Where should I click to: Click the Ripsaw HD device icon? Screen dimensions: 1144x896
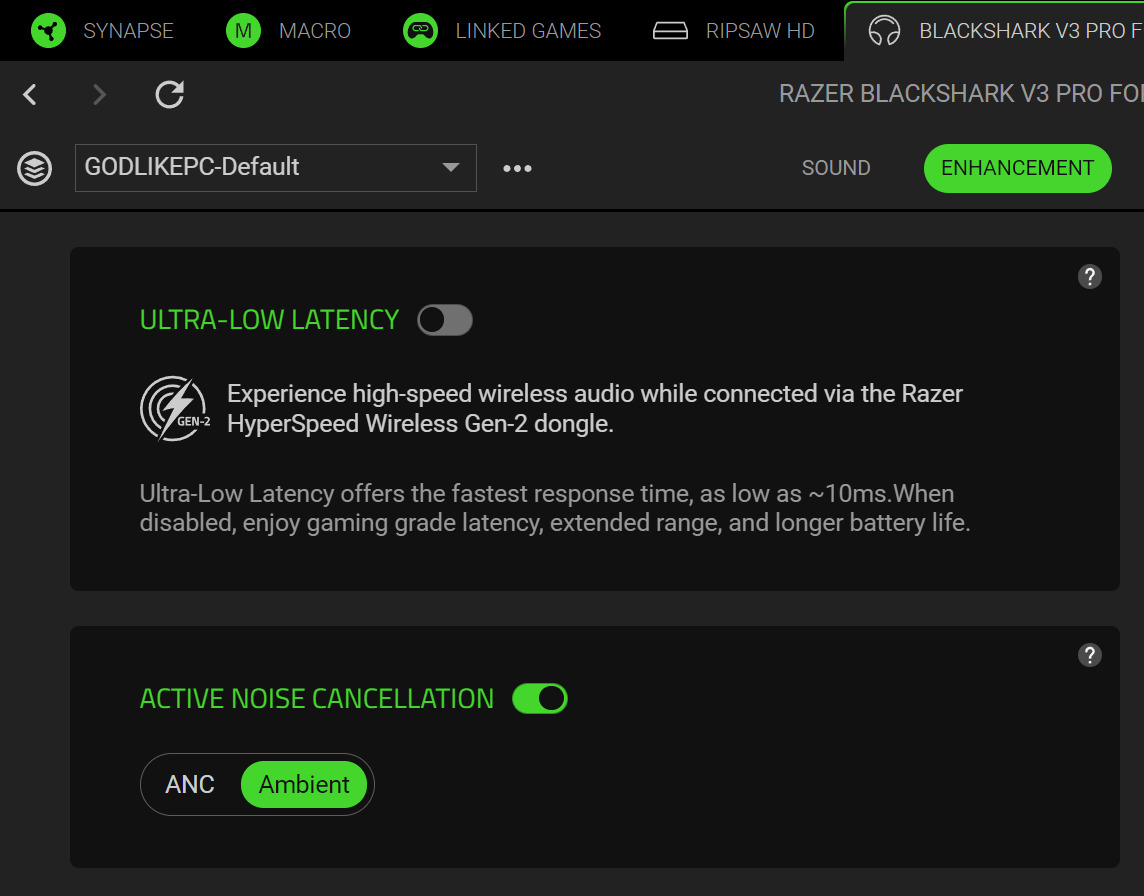(x=670, y=31)
